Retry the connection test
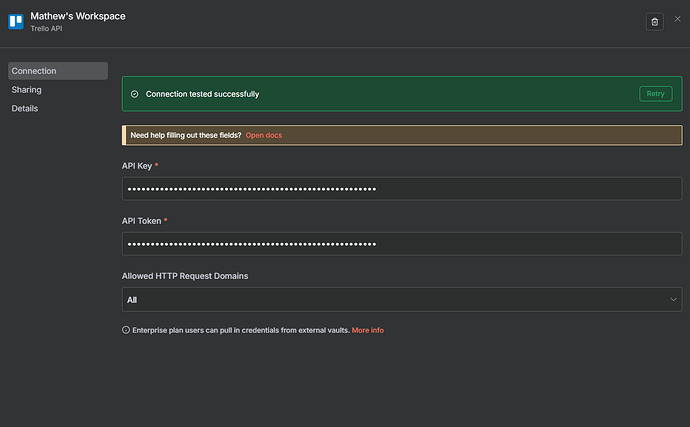The width and height of the screenshot is (690, 427). click(x=655, y=94)
